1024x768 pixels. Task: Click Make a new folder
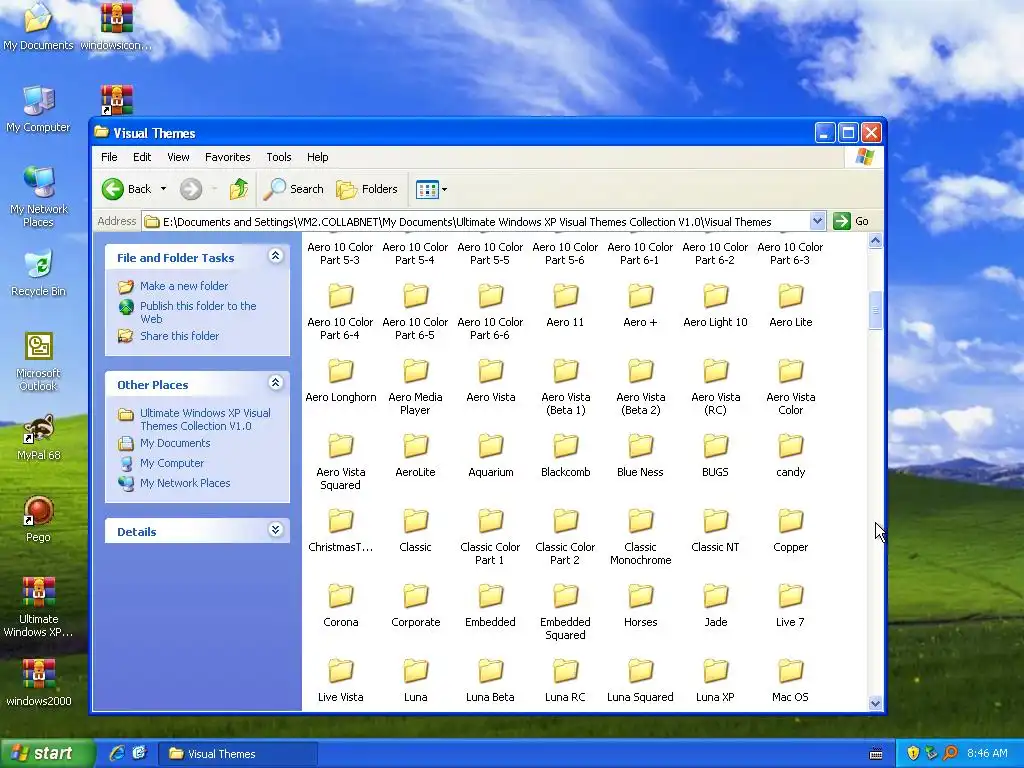(184, 286)
